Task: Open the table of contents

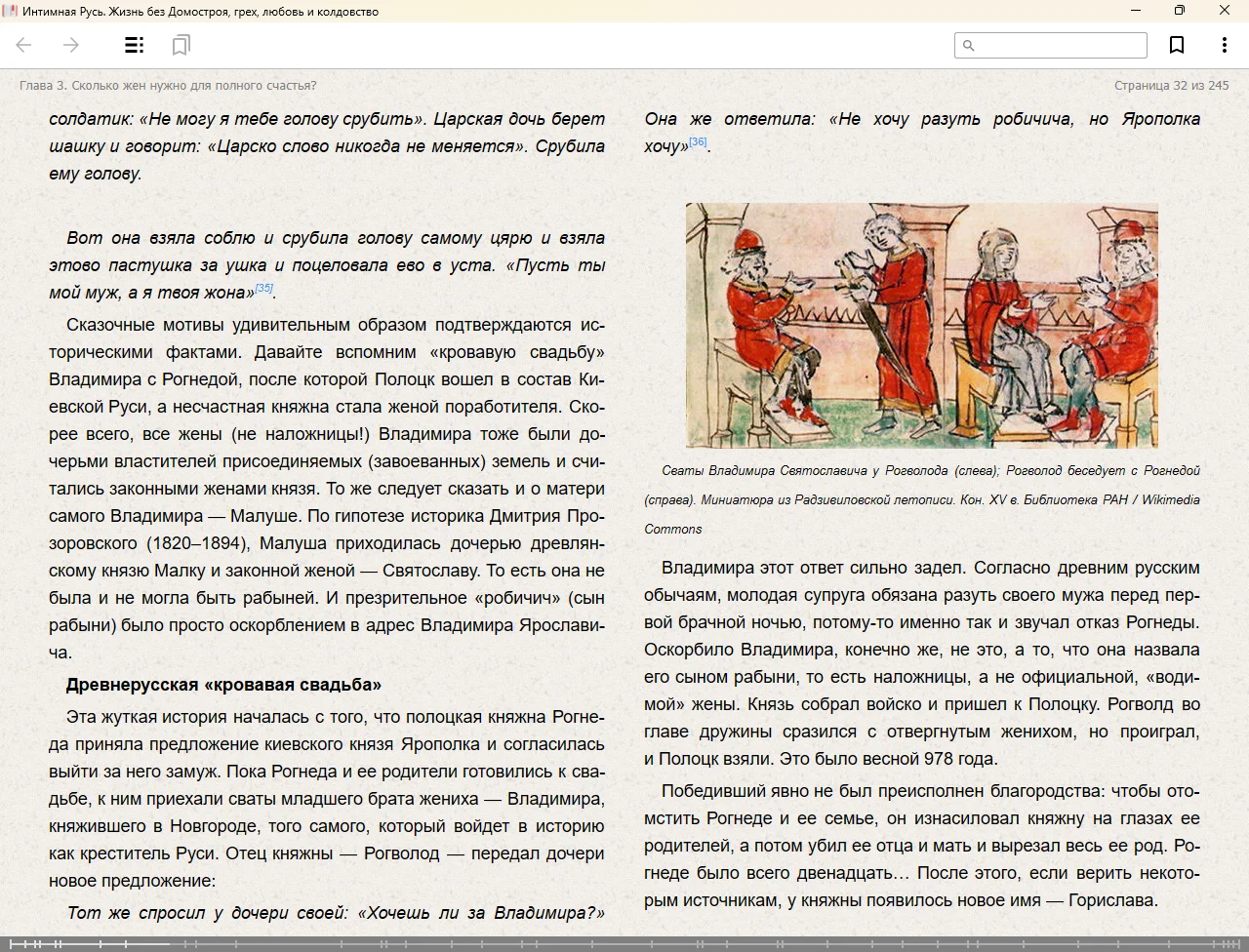Action: point(134,45)
